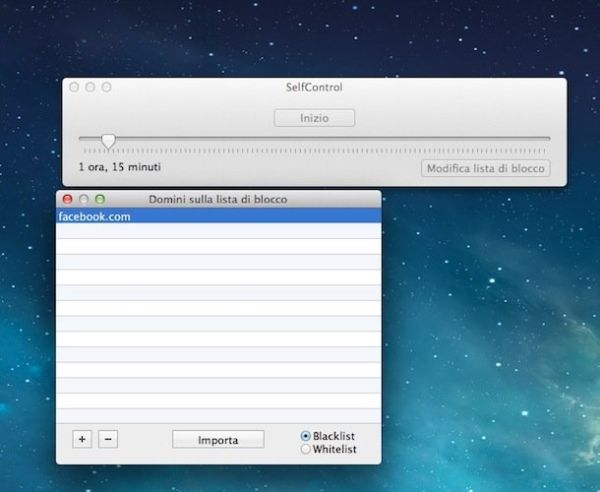600x492 pixels.
Task: Select the Blacklist radio option
Action: pos(306,437)
